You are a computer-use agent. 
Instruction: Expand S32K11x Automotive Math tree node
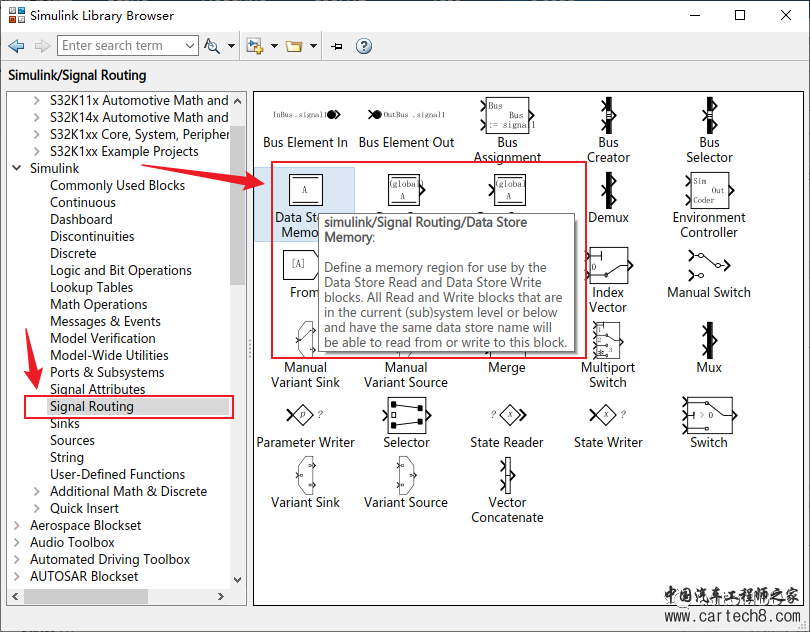click(x=37, y=100)
